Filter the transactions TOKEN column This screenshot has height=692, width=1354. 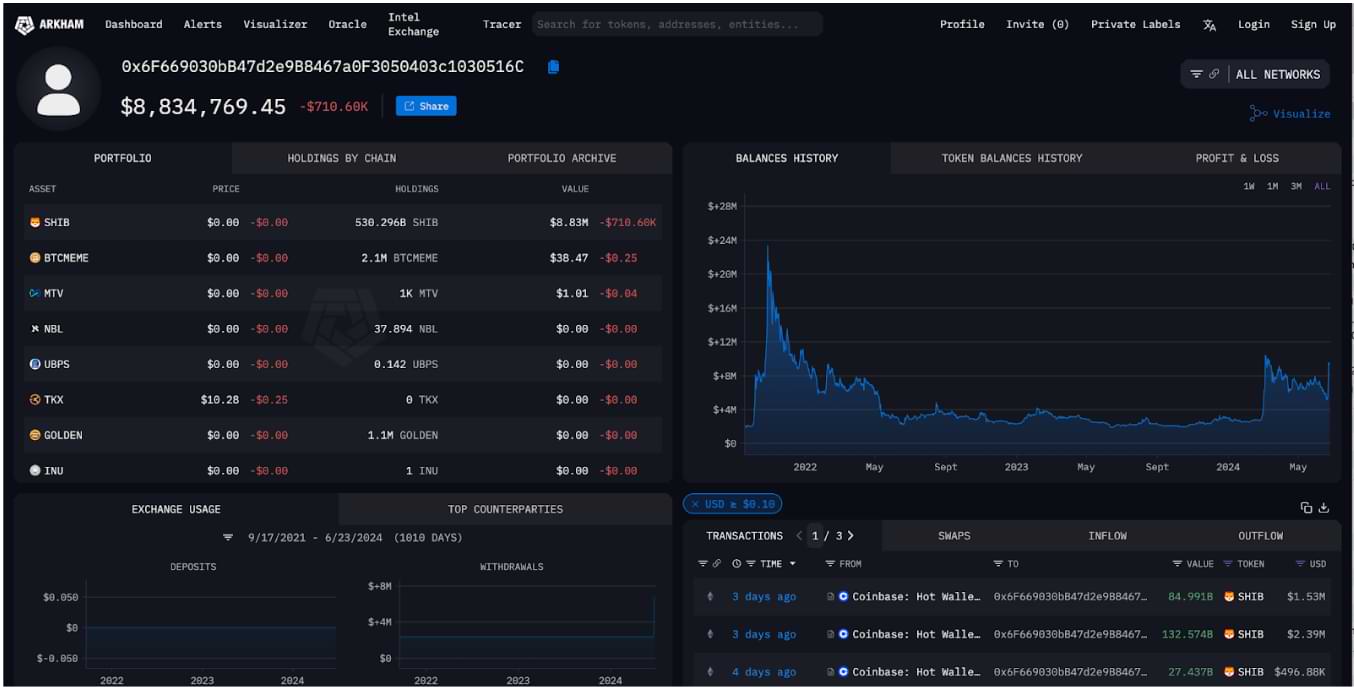click(x=1228, y=564)
